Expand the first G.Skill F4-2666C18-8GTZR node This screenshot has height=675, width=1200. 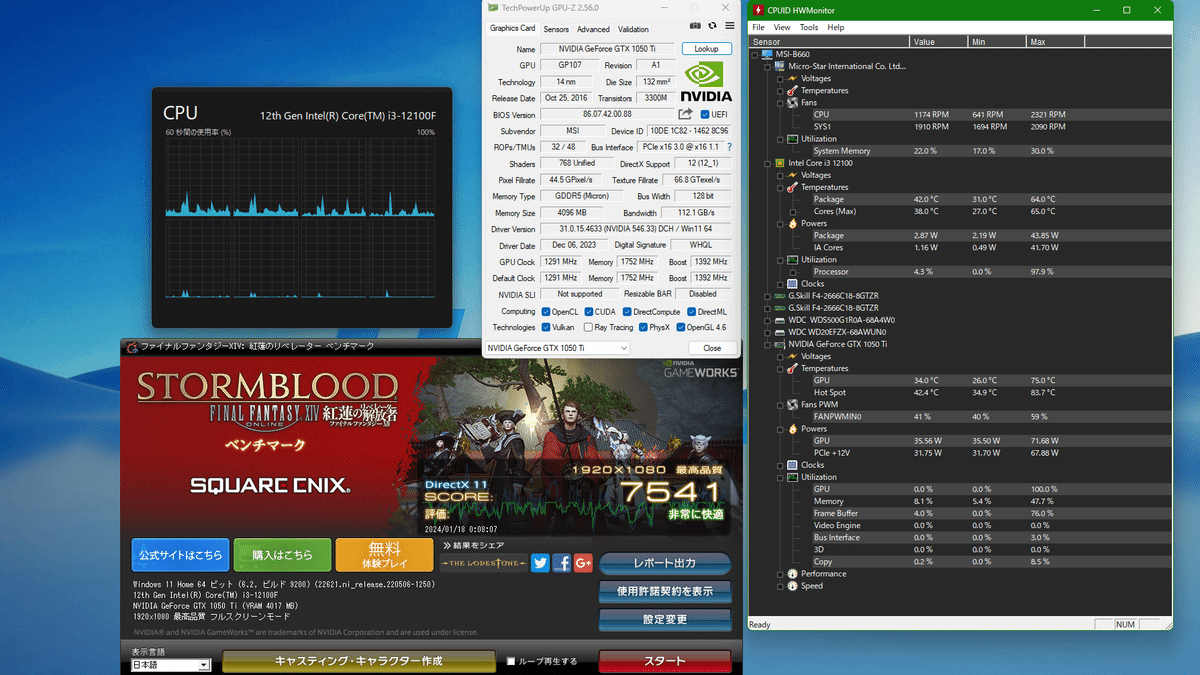click(x=768, y=296)
